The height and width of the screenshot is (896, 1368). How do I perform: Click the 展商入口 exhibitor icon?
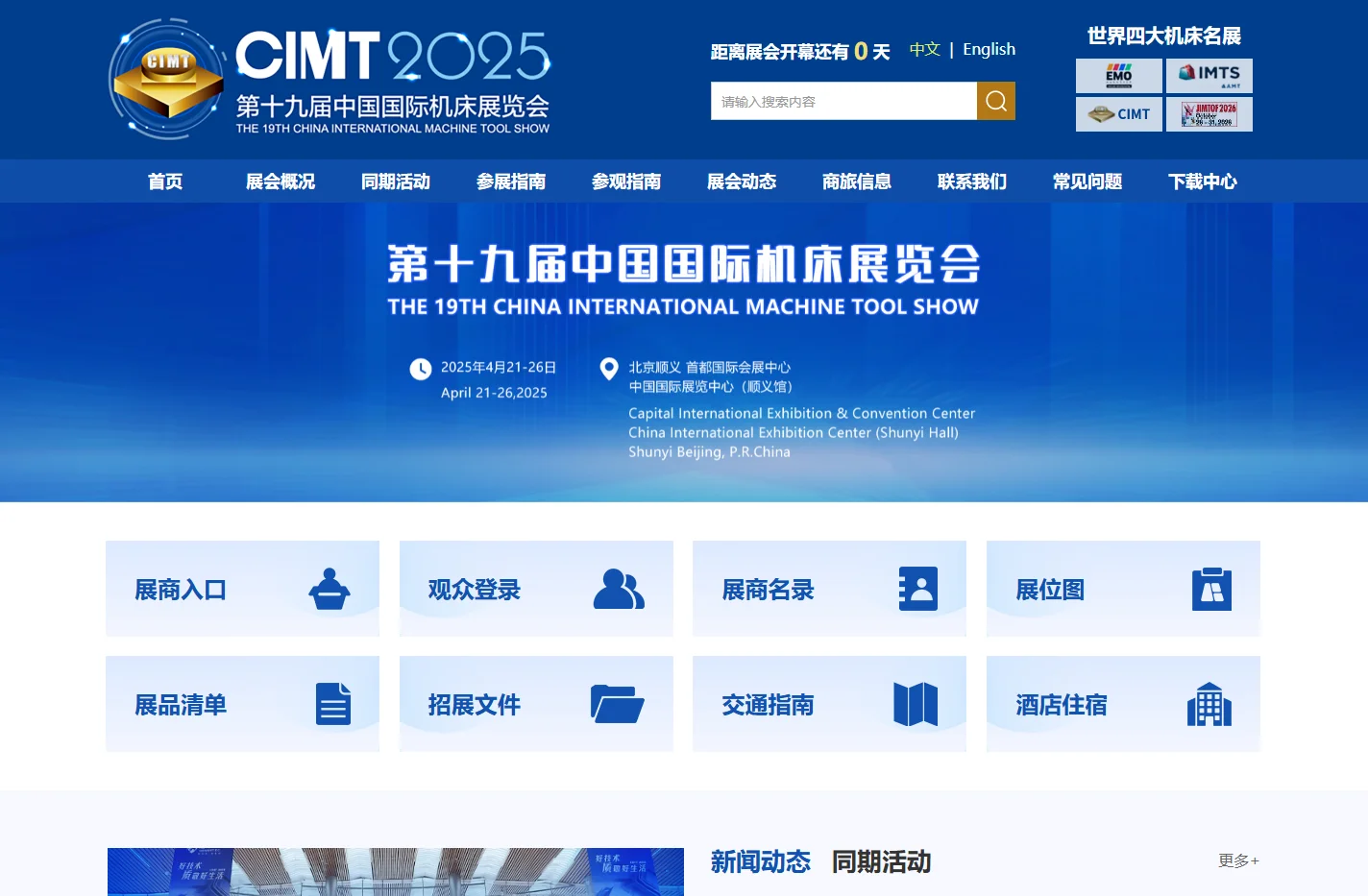[330, 589]
